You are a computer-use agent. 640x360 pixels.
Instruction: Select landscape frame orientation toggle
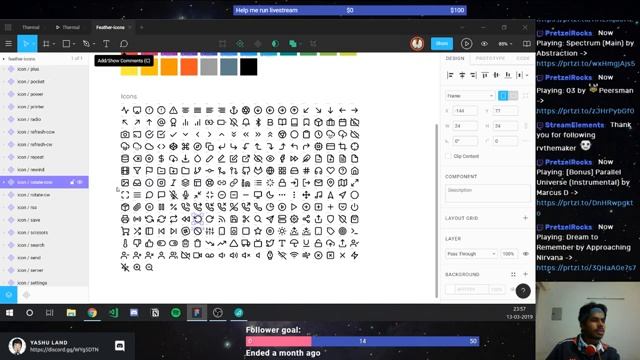click(513, 96)
